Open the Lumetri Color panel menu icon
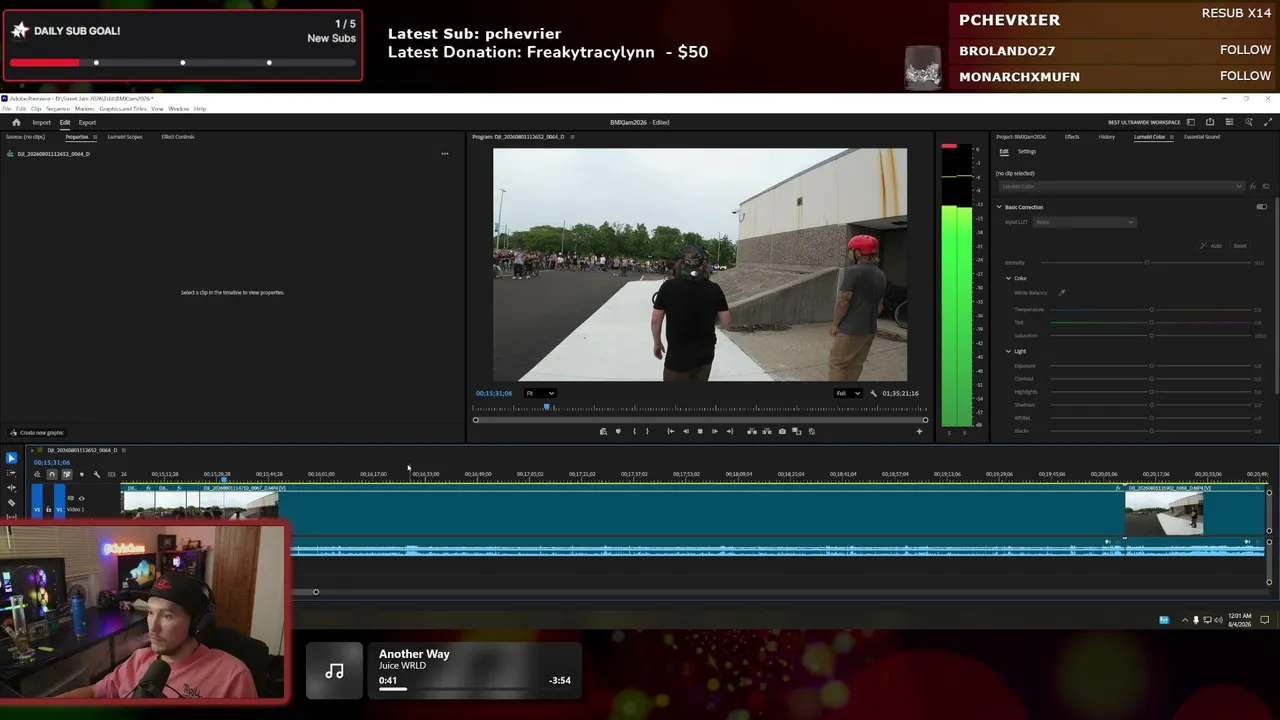 [1171, 137]
